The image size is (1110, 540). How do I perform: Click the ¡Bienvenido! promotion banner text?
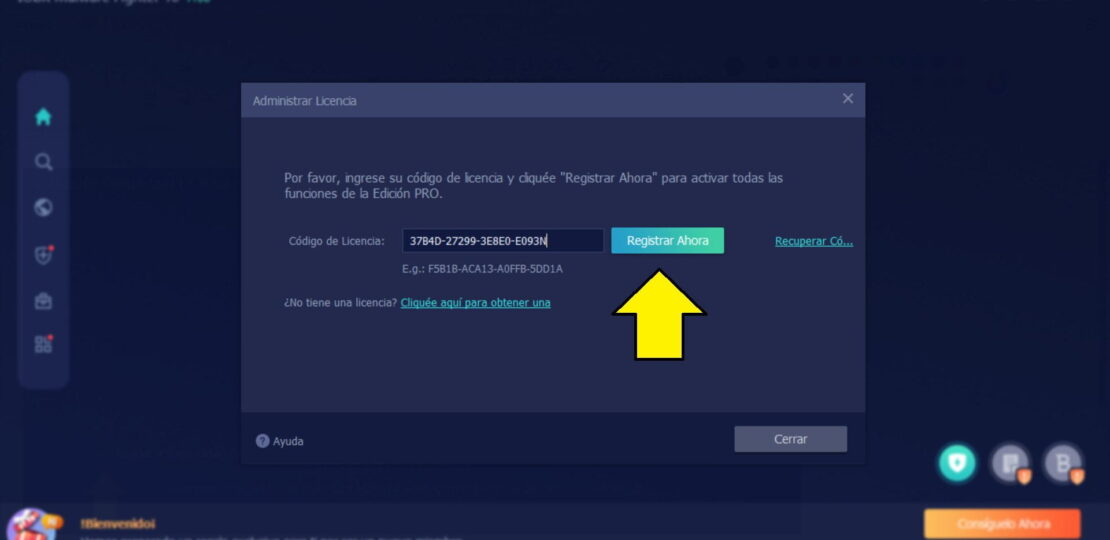[x=118, y=524]
